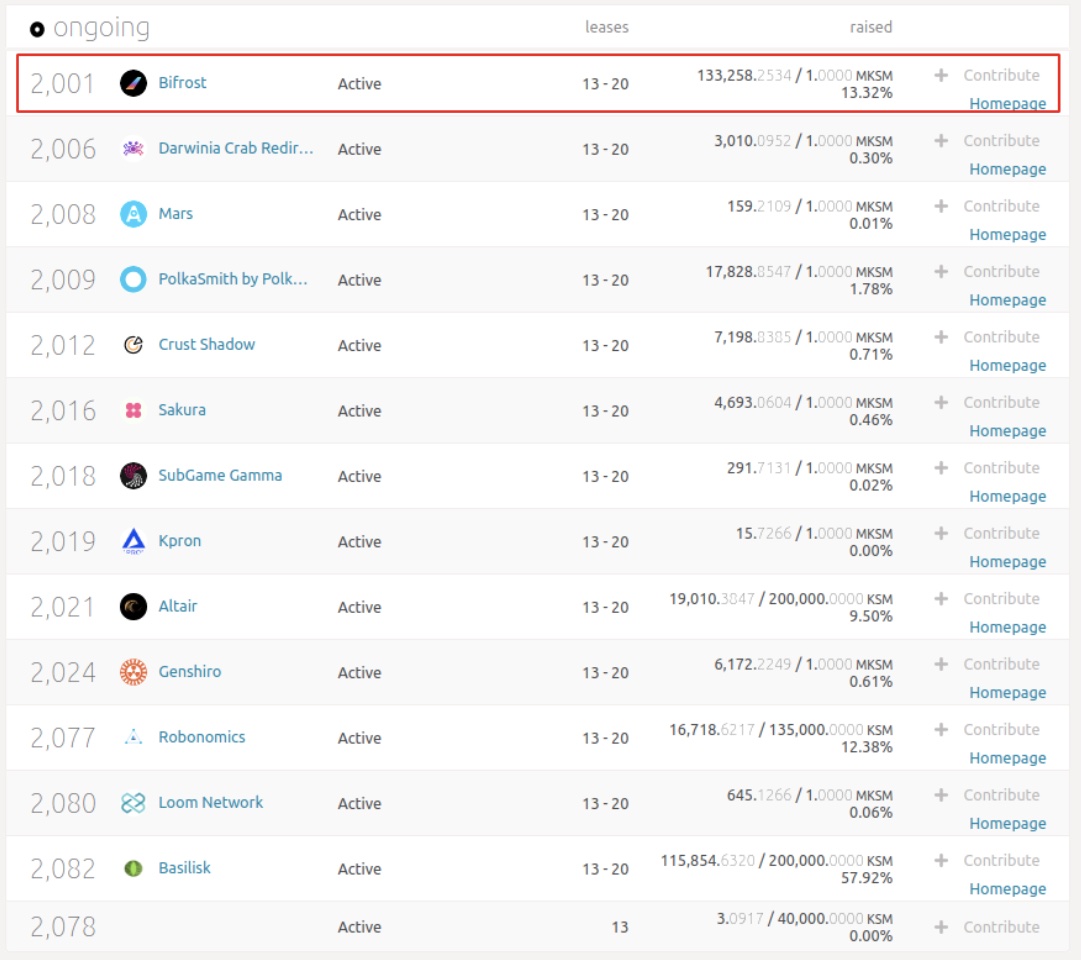Click the Sakura pink flower icon
This screenshot has width=1082, height=960.
tap(133, 410)
